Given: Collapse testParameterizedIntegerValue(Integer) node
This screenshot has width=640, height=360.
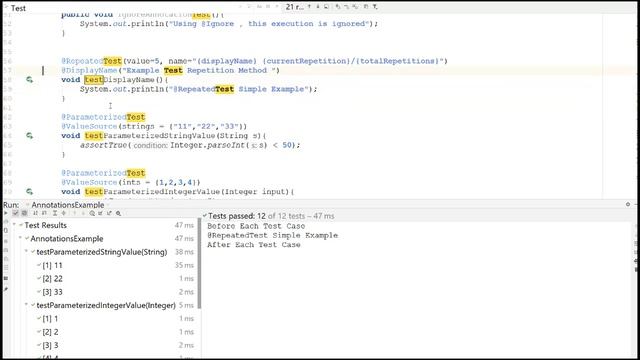Looking at the screenshot, I should click(27, 305).
